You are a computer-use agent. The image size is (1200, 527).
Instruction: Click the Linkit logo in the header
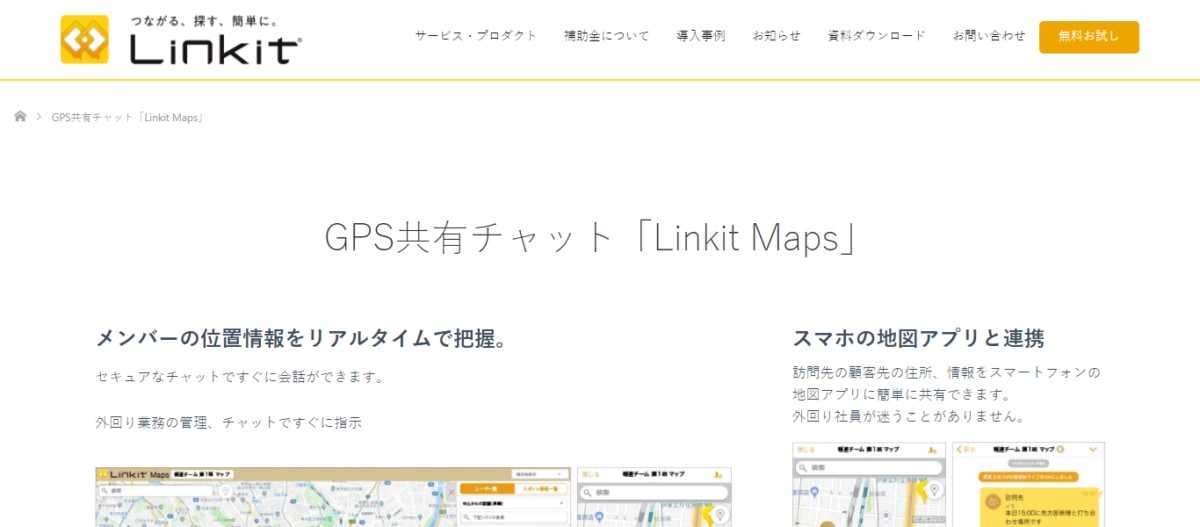[181, 39]
